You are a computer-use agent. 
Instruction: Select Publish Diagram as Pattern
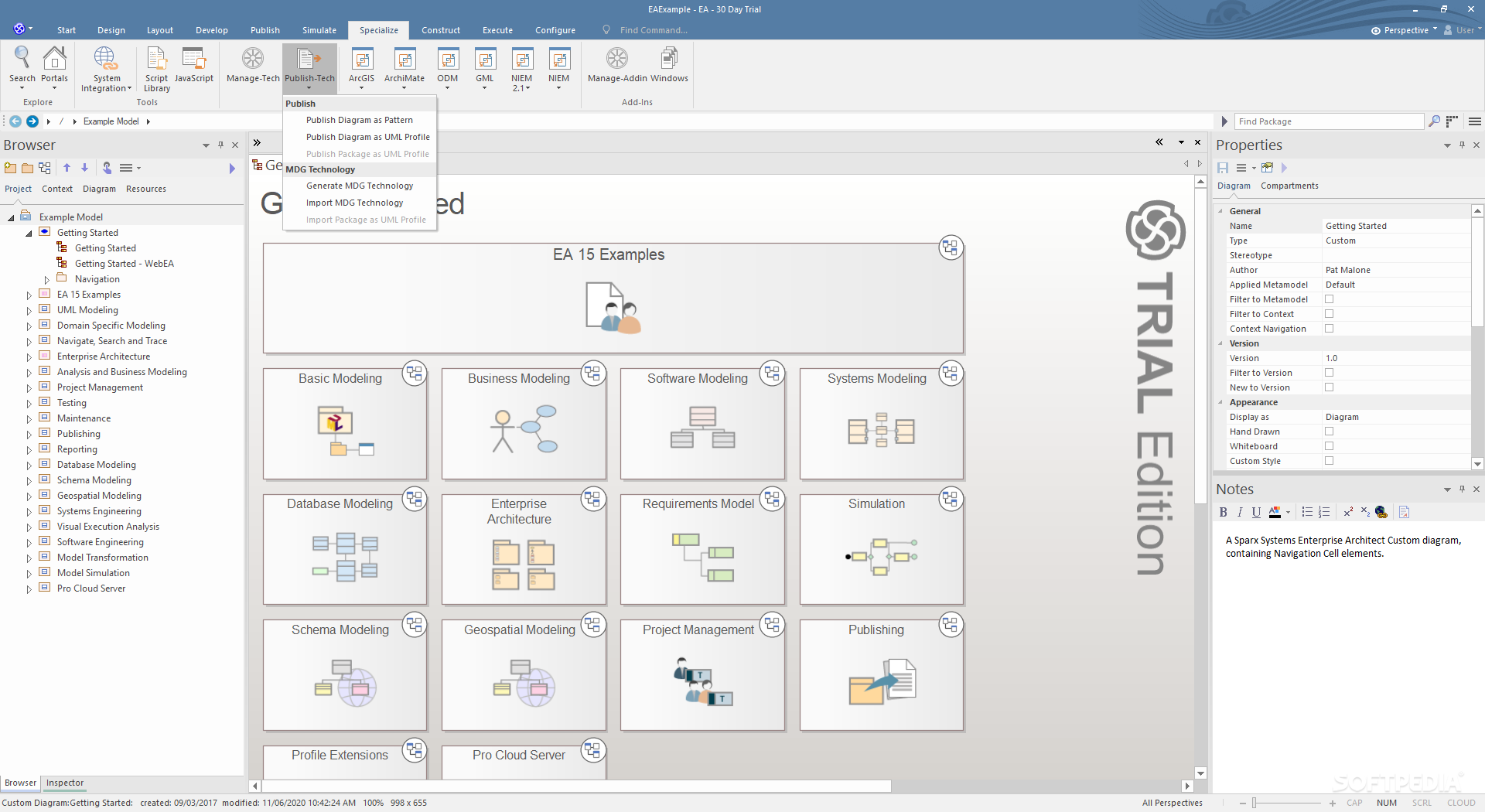[x=360, y=120]
